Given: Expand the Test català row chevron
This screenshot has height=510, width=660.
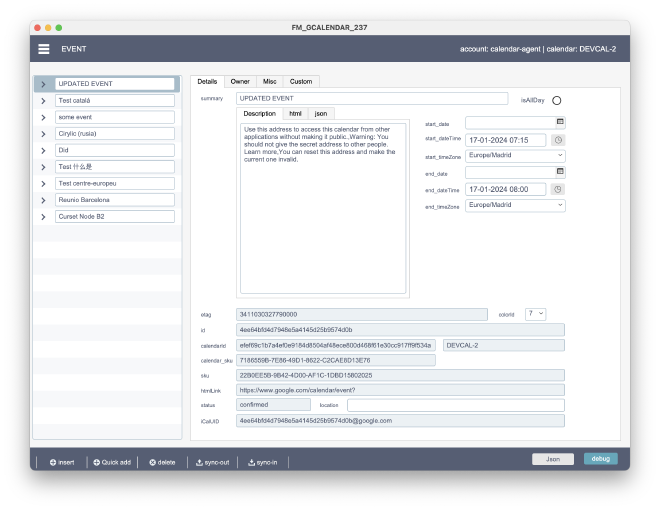Looking at the screenshot, I should pyautogui.click(x=43, y=101).
